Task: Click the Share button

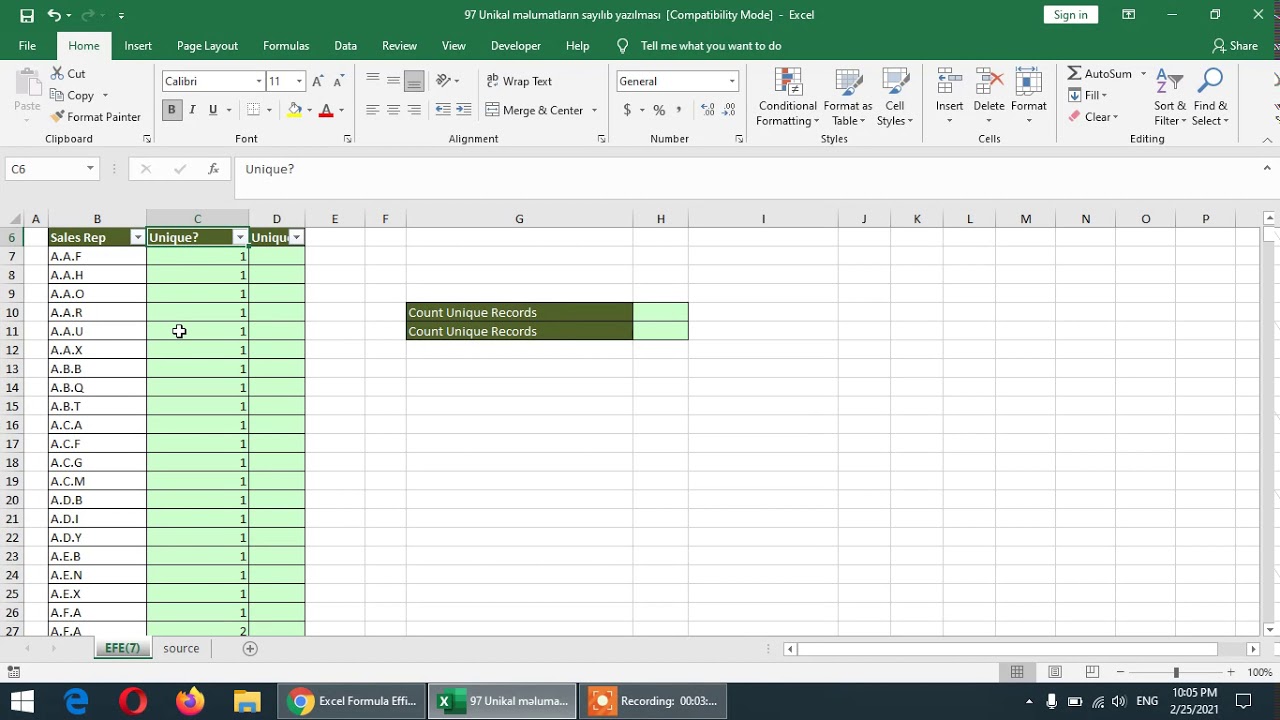Action: (x=1235, y=46)
